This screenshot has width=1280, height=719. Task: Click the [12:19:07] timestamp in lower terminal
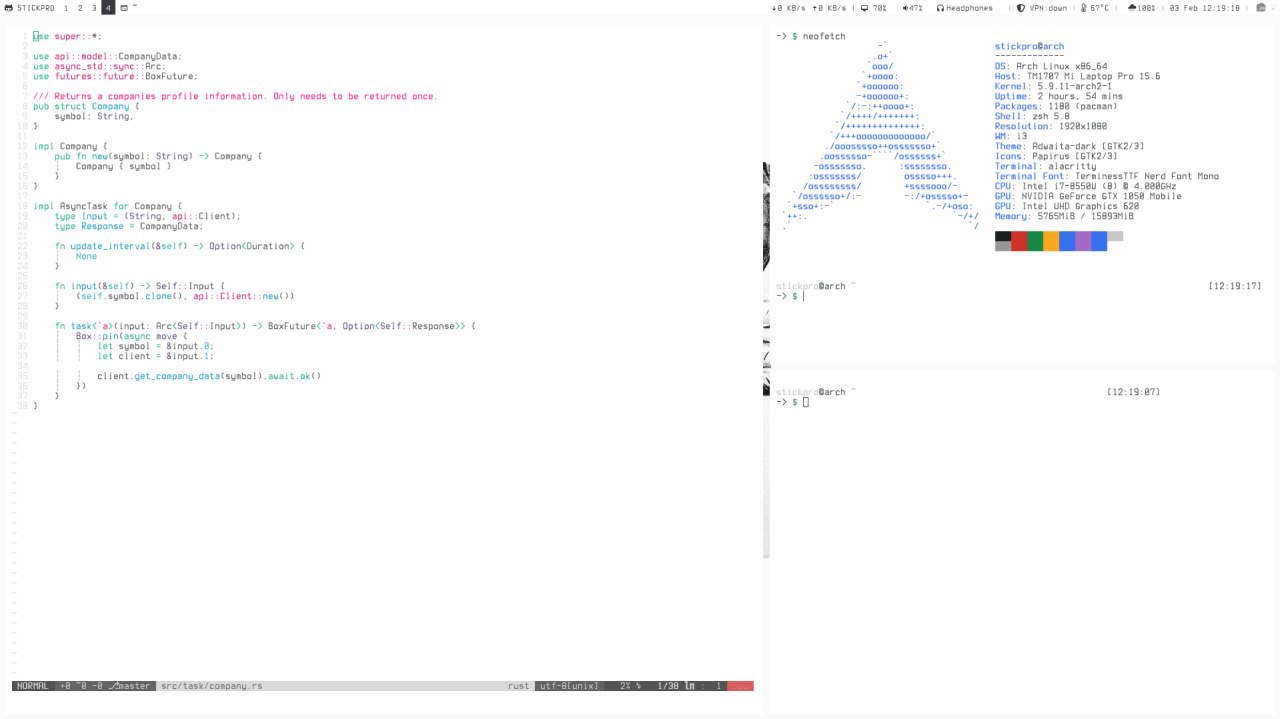1134,392
